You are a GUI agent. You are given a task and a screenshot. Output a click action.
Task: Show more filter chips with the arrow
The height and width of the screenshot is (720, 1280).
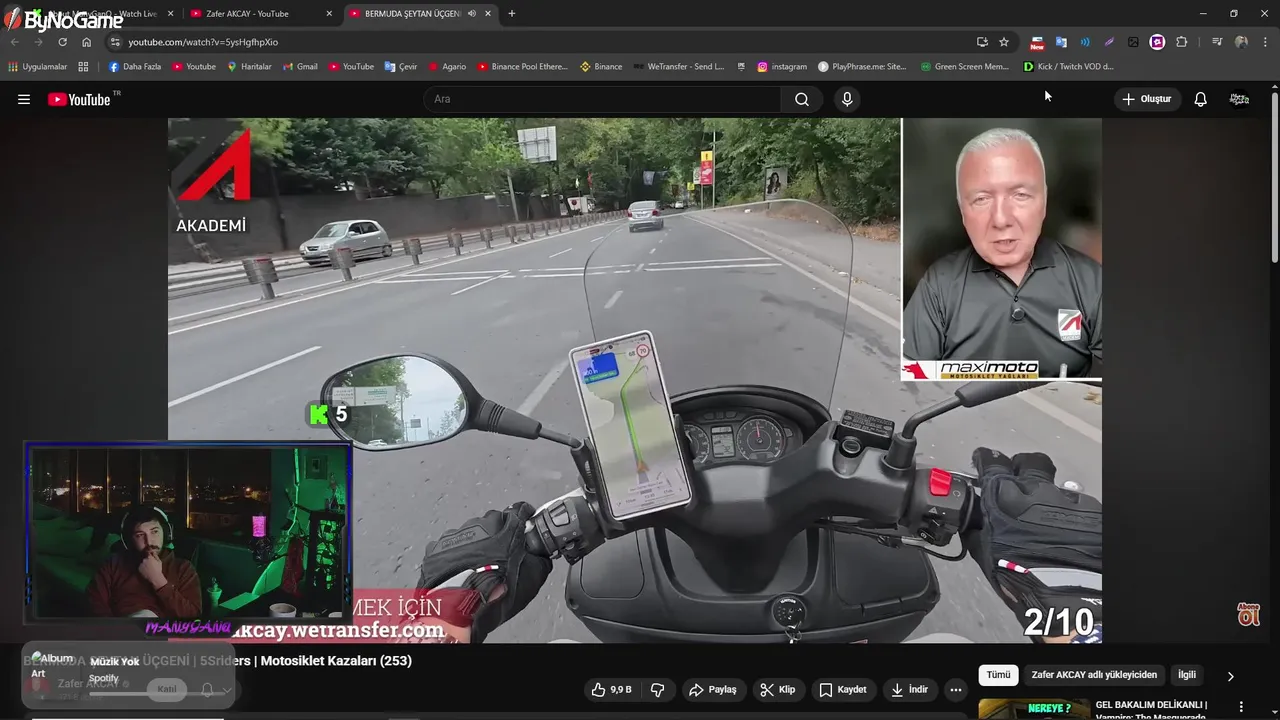[x=1230, y=676]
